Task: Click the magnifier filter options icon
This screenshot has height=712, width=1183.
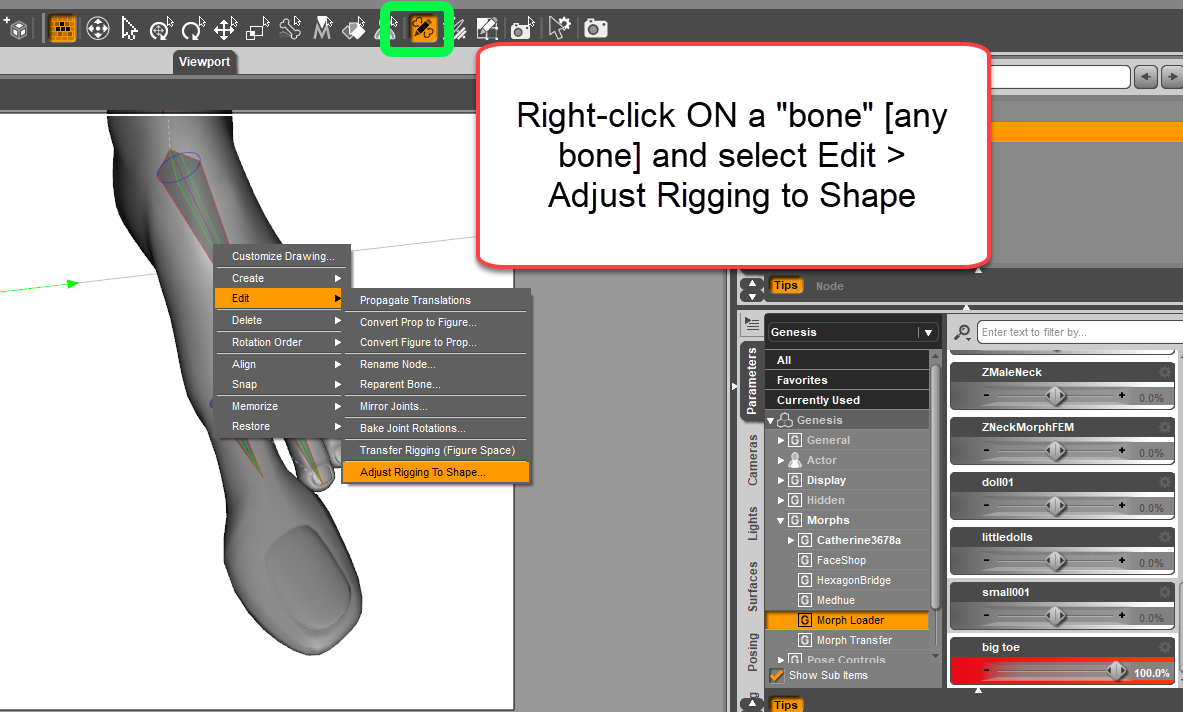Action: (962, 332)
